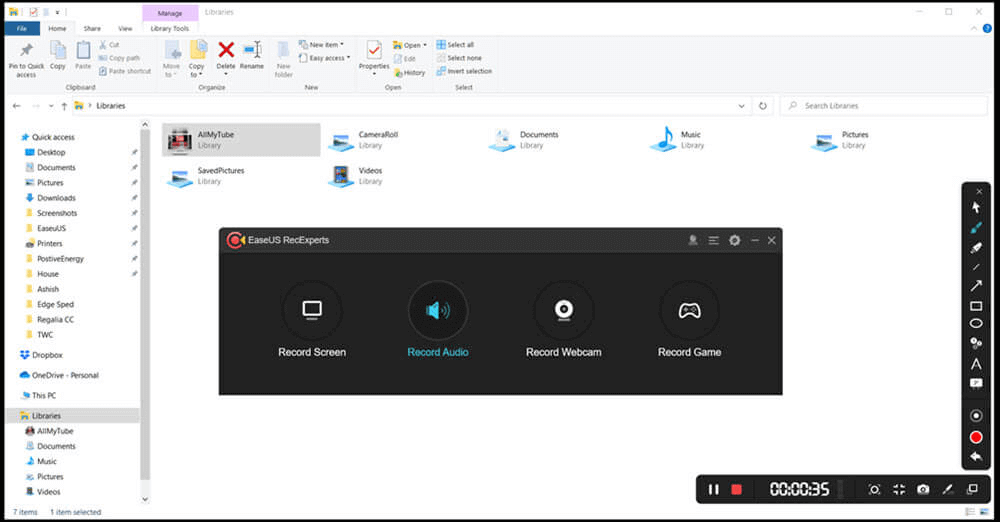Screen dimensions: 1000x522
Task: Go up one folder level
Action: point(64,106)
